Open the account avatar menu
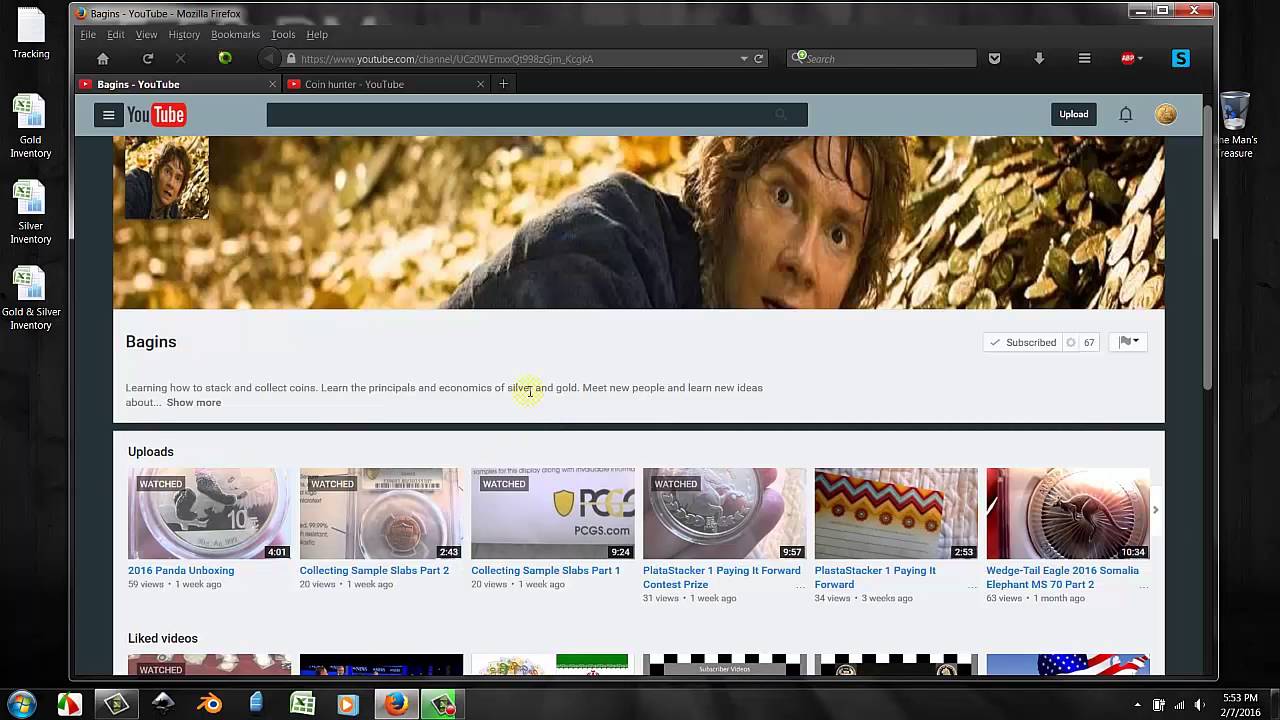The height and width of the screenshot is (720, 1280). [x=1166, y=114]
